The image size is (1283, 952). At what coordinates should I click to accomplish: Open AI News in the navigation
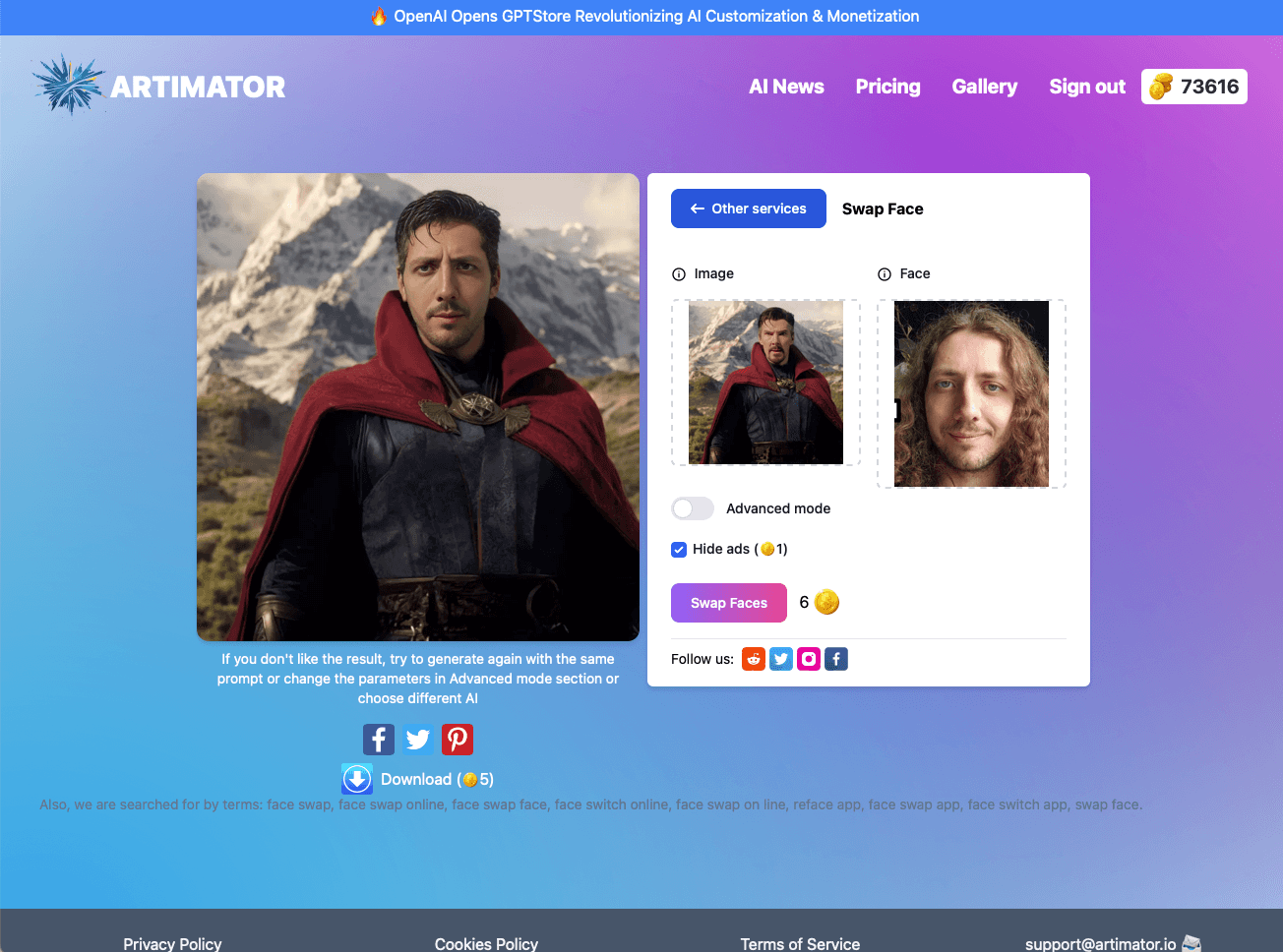coord(786,87)
